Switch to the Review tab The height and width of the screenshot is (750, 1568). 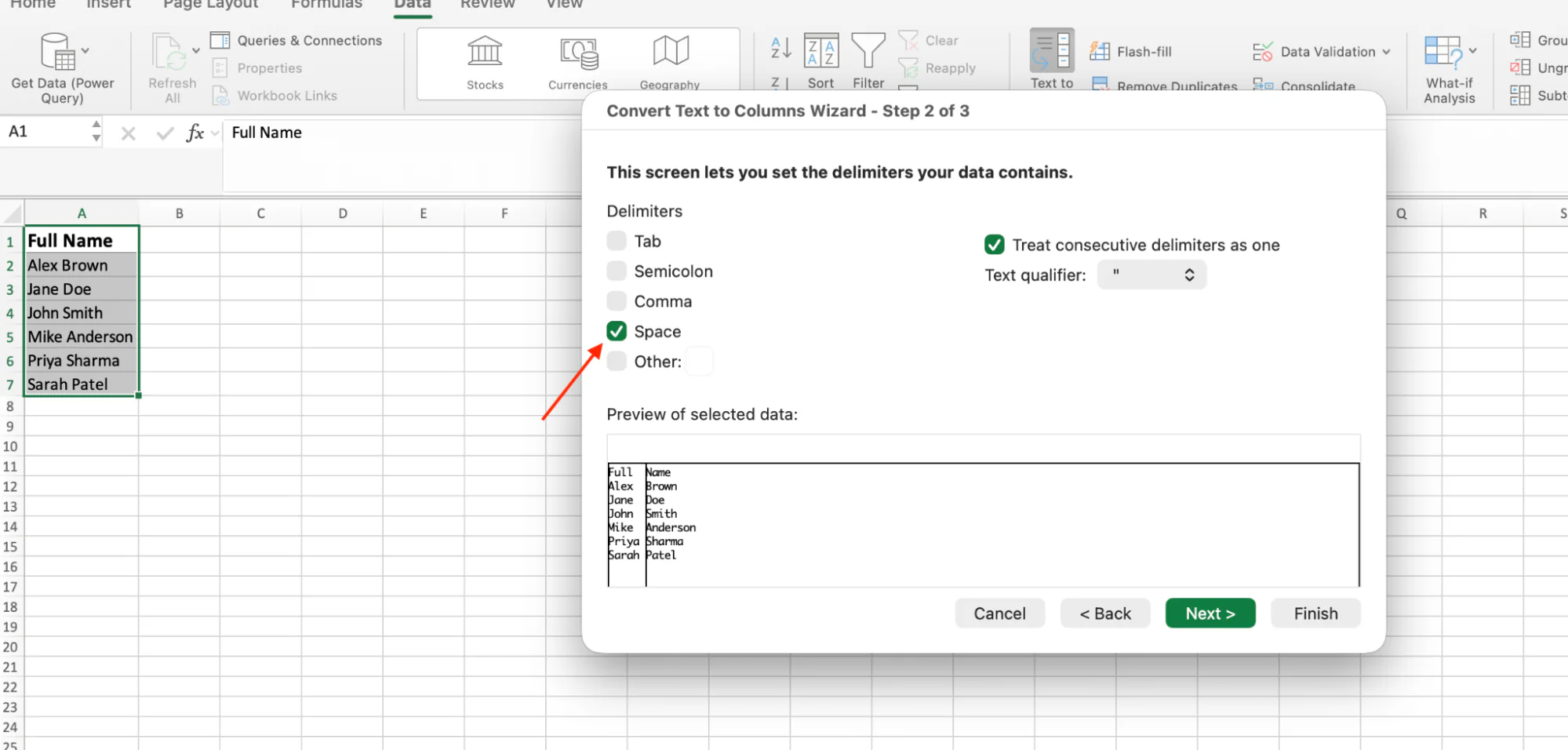pyautogui.click(x=487, y=4)
